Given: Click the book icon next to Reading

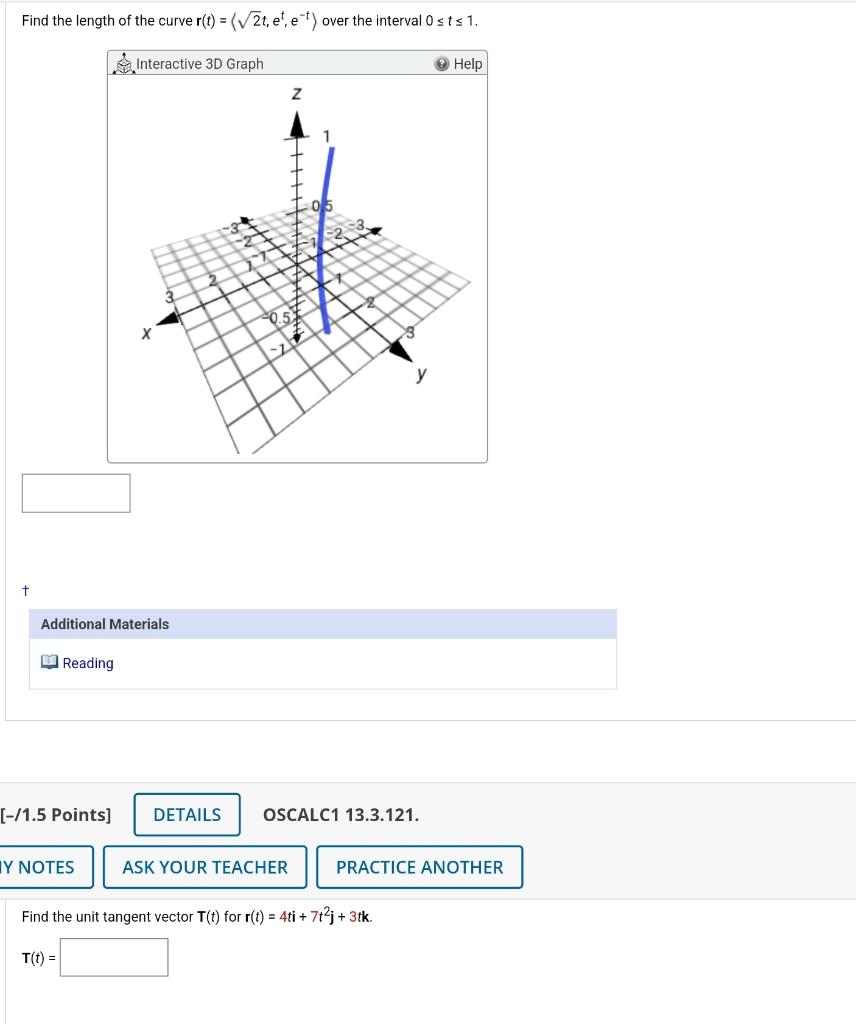Looking at the screenshot, I should click(x=49, y=662).
